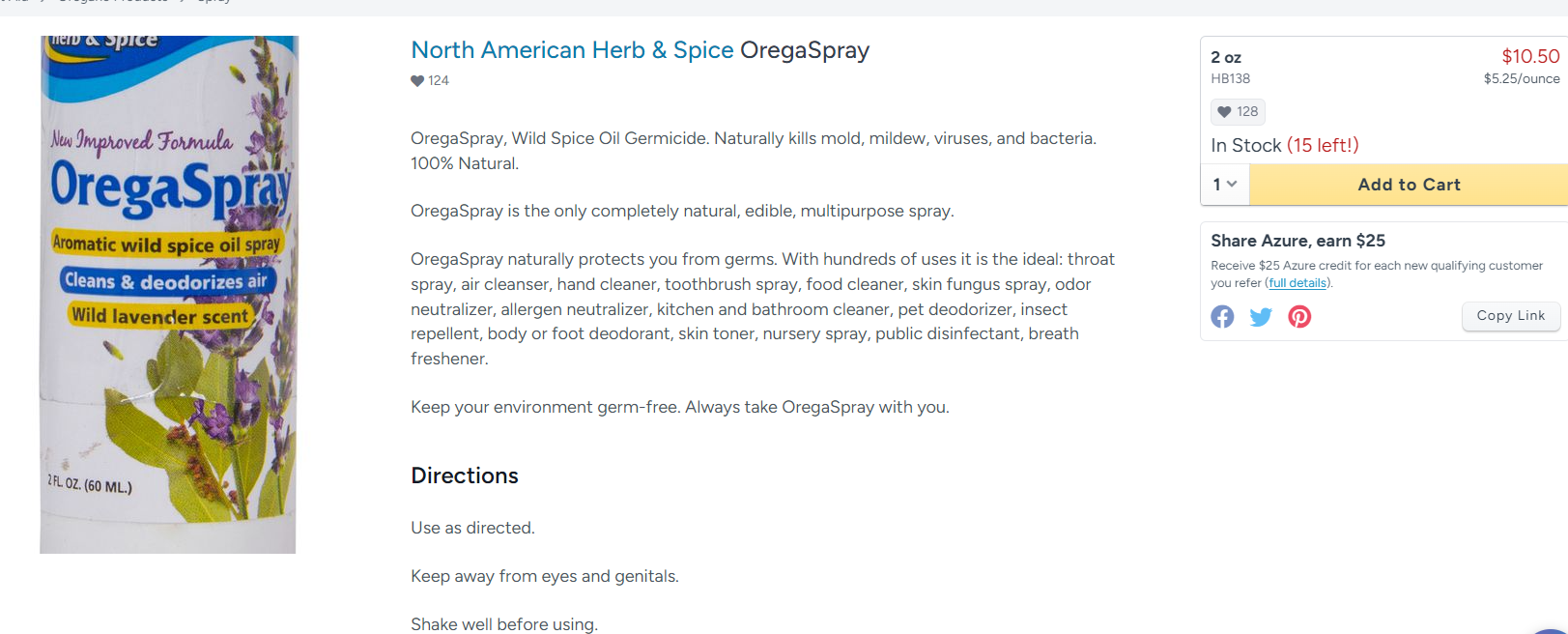Image resolution: width=1568 pixels, height=634 pixels.
Task: Click the Share Azure, earn $25 heading
Action: click(1297, 241)
